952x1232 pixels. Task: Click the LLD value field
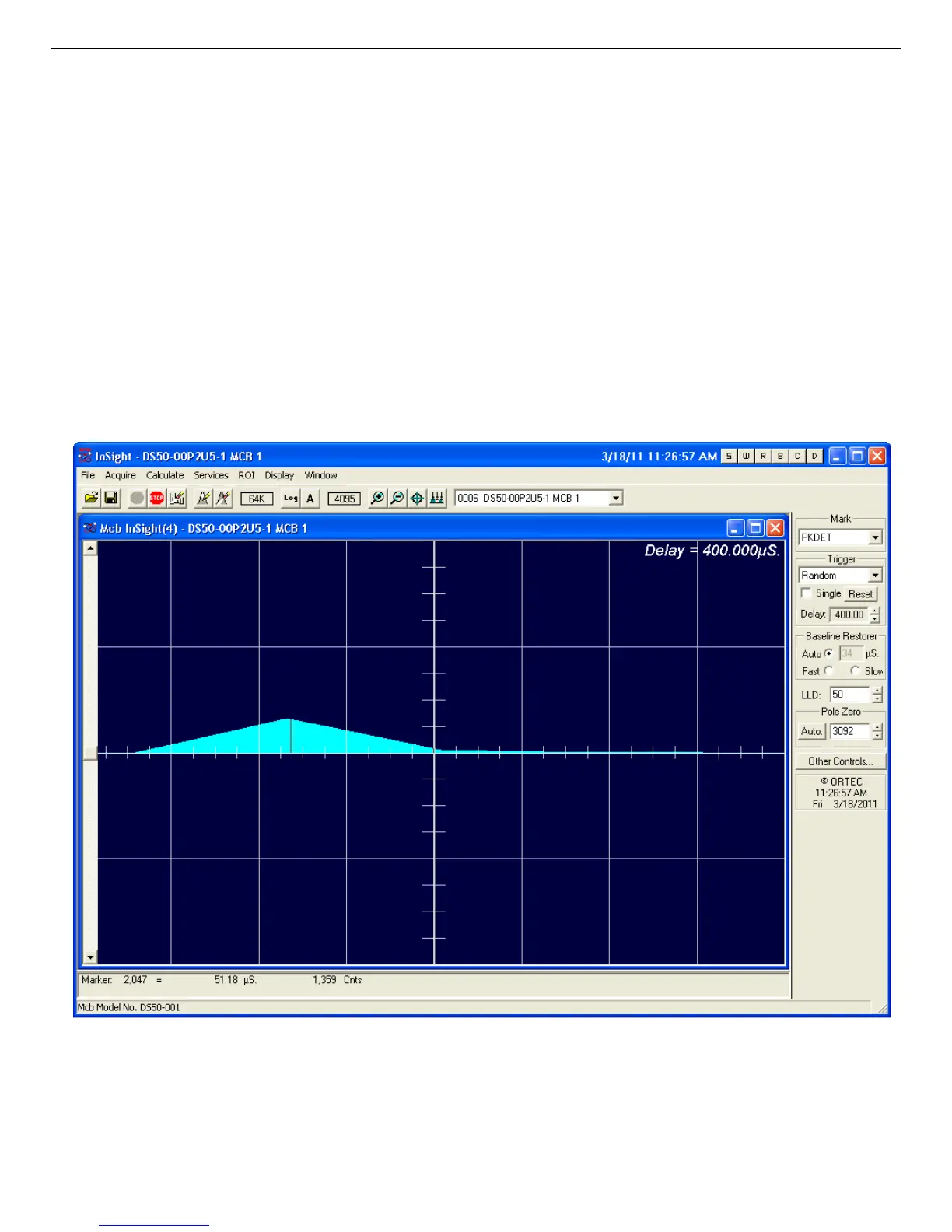pyautogui.click(x=850, y=695)
